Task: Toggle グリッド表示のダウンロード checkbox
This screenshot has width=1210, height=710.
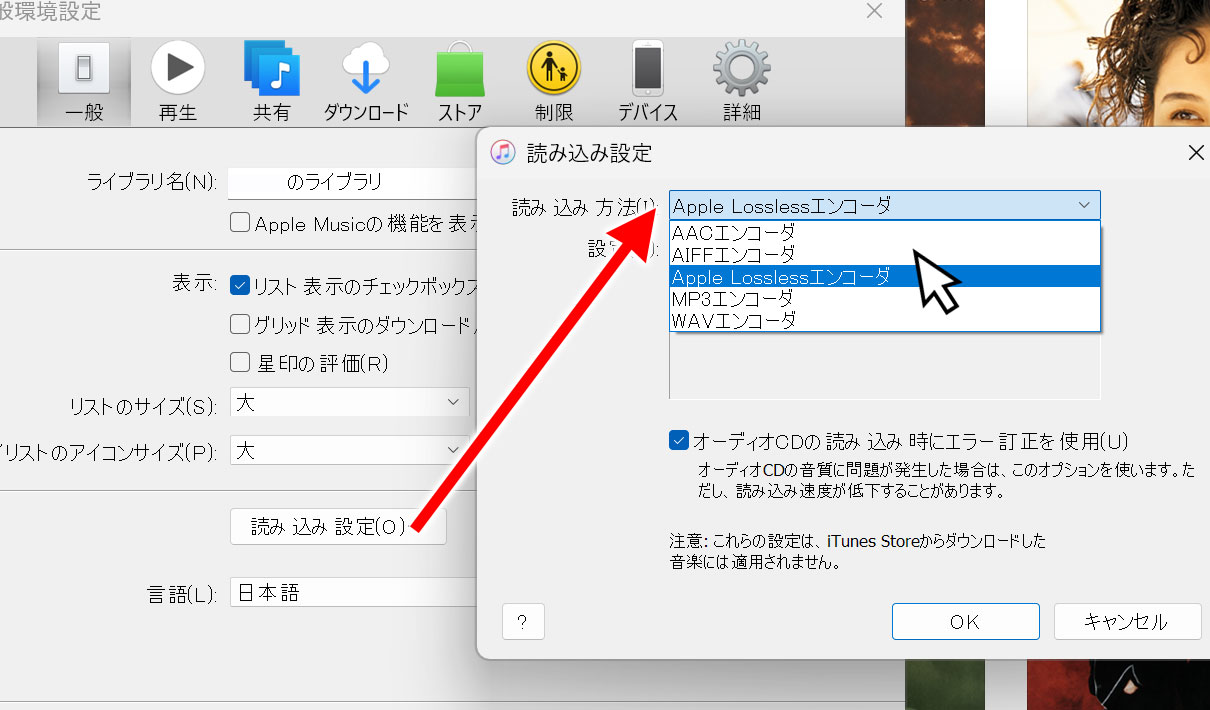Action: 240,324
